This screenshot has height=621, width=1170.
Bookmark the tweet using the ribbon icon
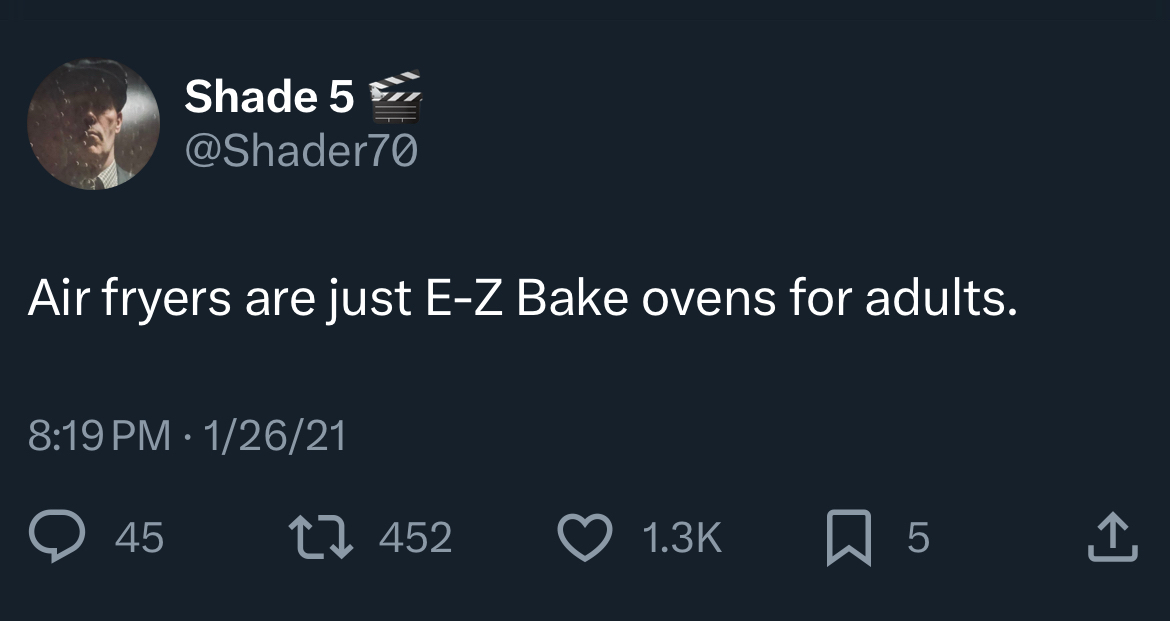(848, 538)
